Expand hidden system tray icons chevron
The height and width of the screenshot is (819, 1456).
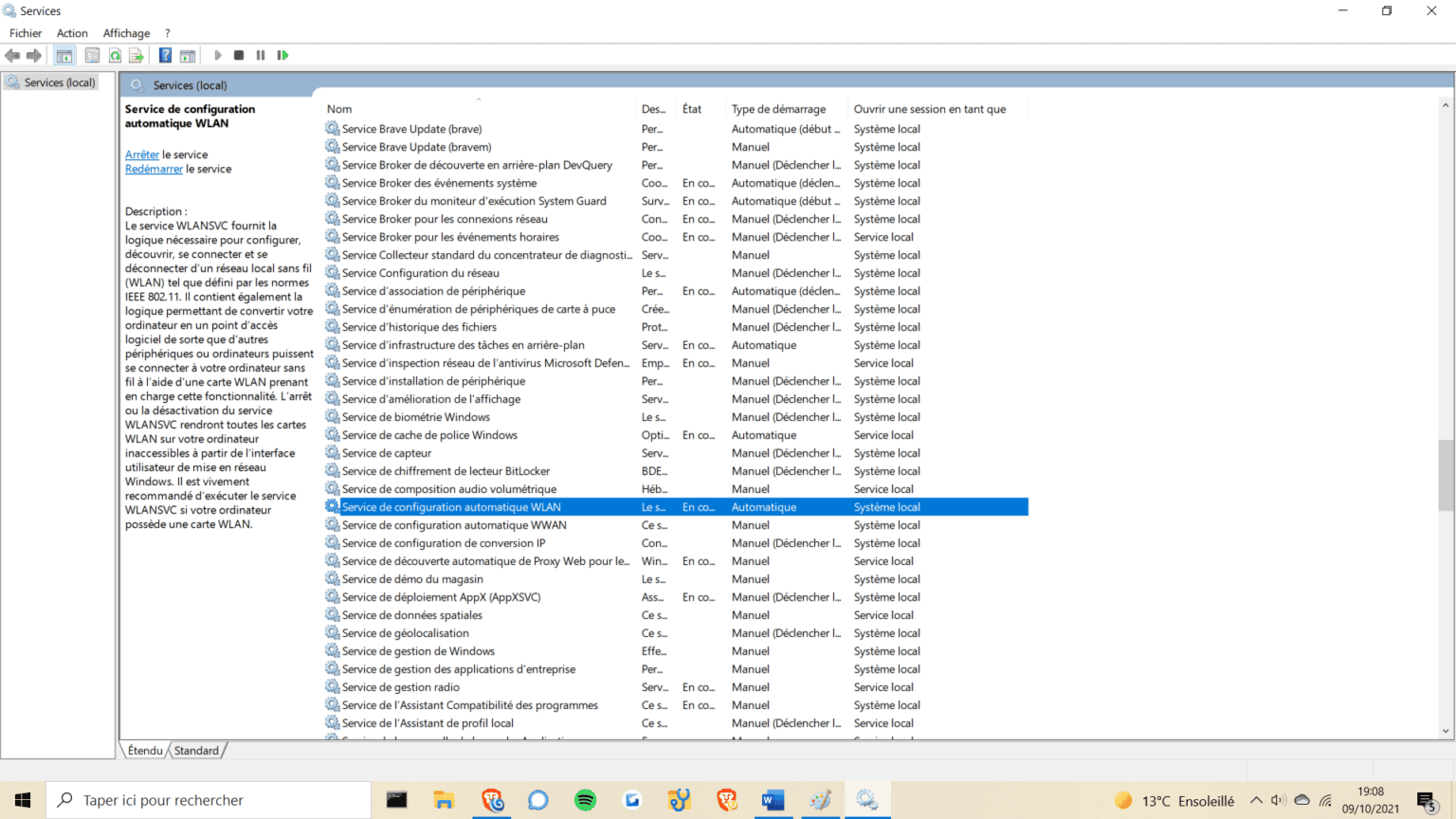point(1256,800)
